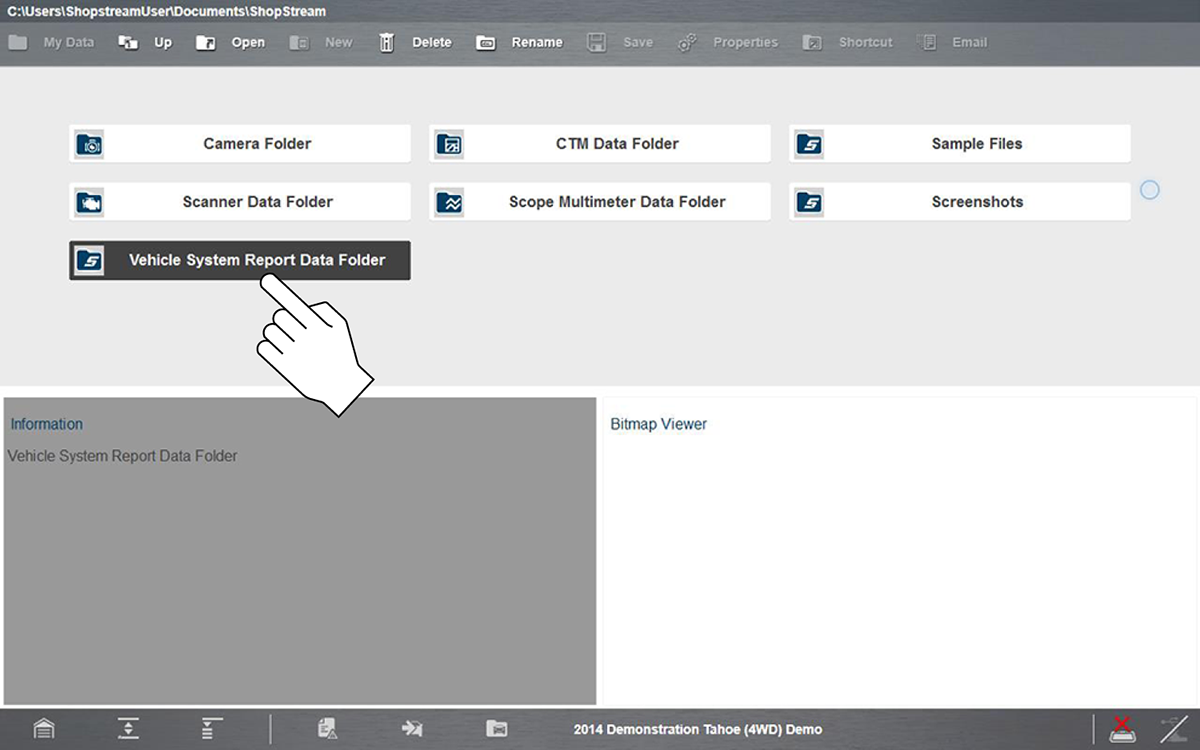Open the CTM Data Folder
This screenshot has height=750, width=1200.
[x=600, y=144]
